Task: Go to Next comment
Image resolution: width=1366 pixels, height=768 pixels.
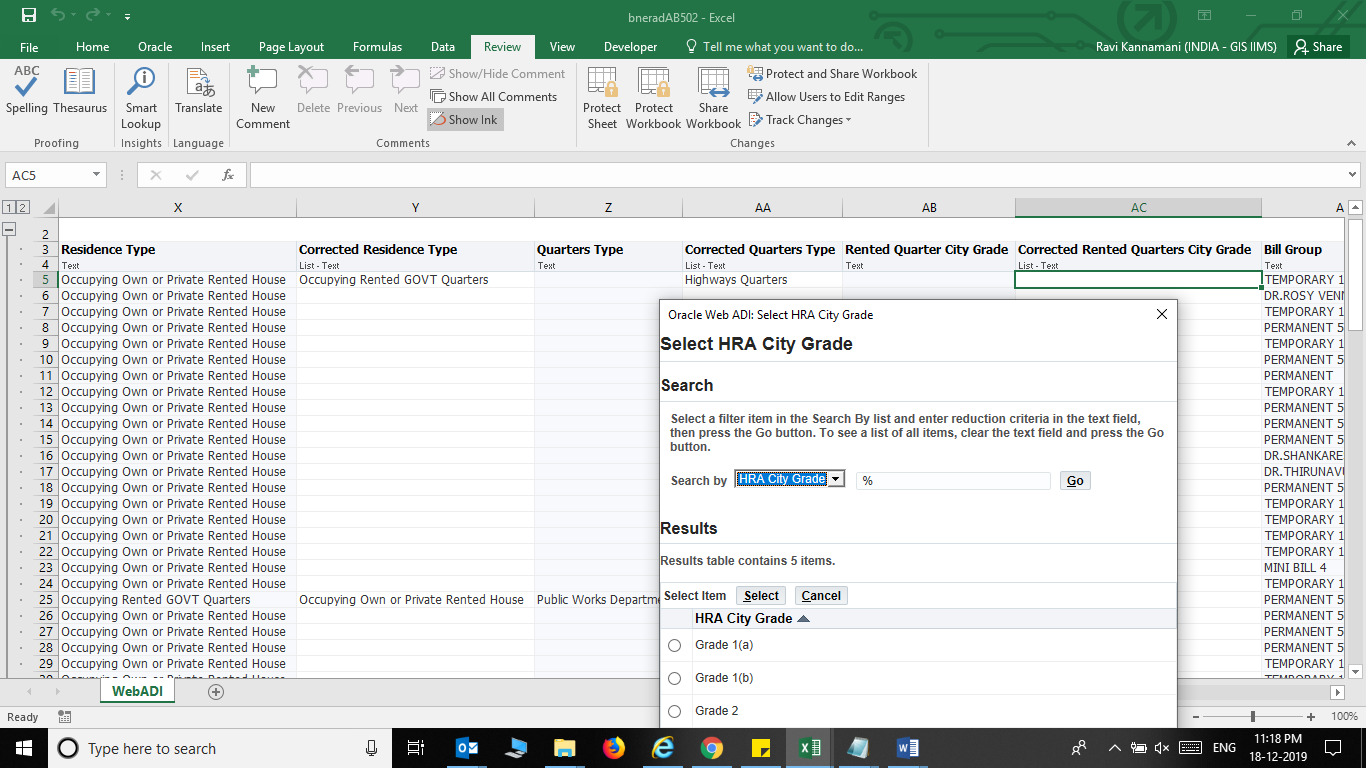Action: click(405, 91)
